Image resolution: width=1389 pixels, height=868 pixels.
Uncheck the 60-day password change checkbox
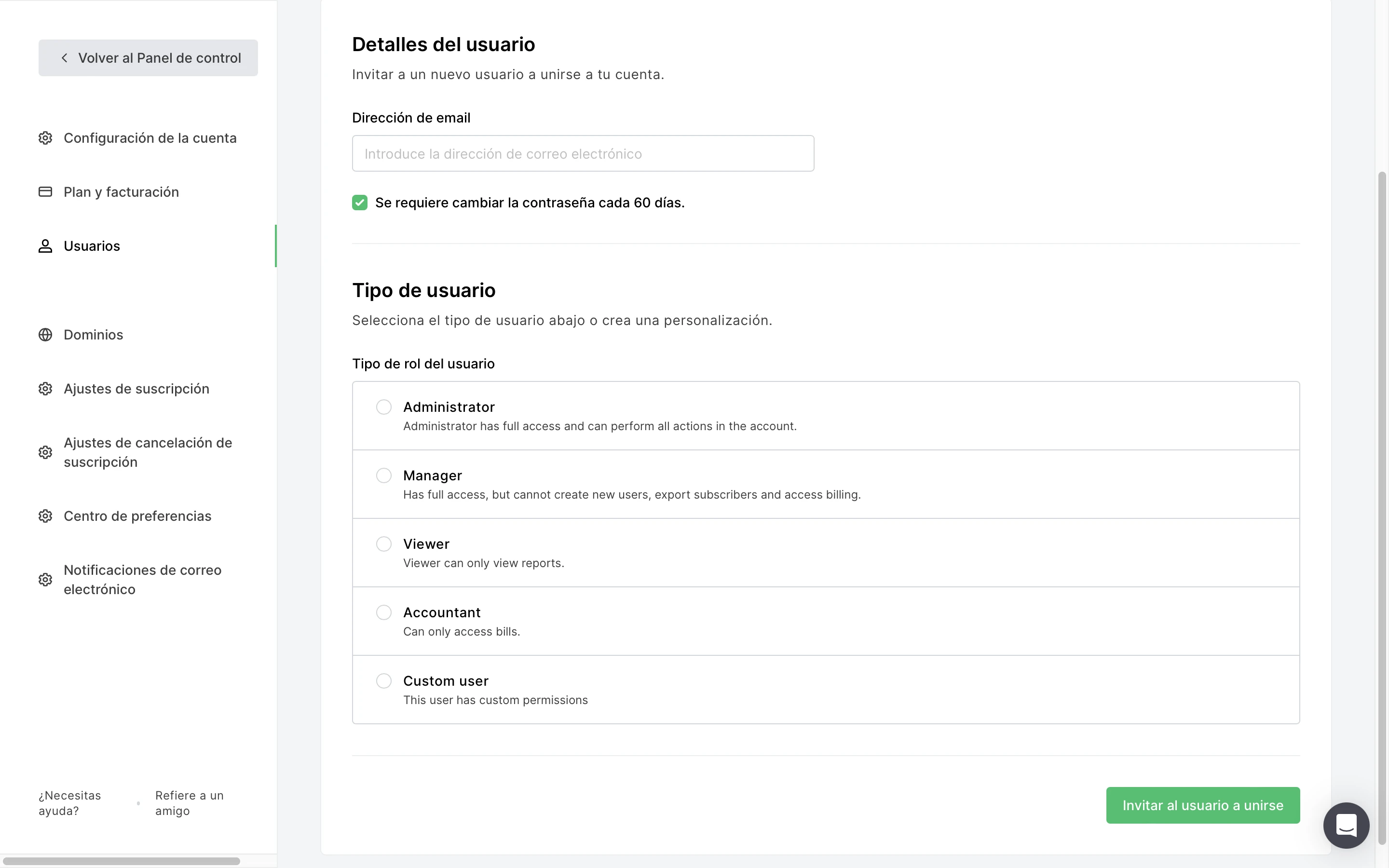360,203
